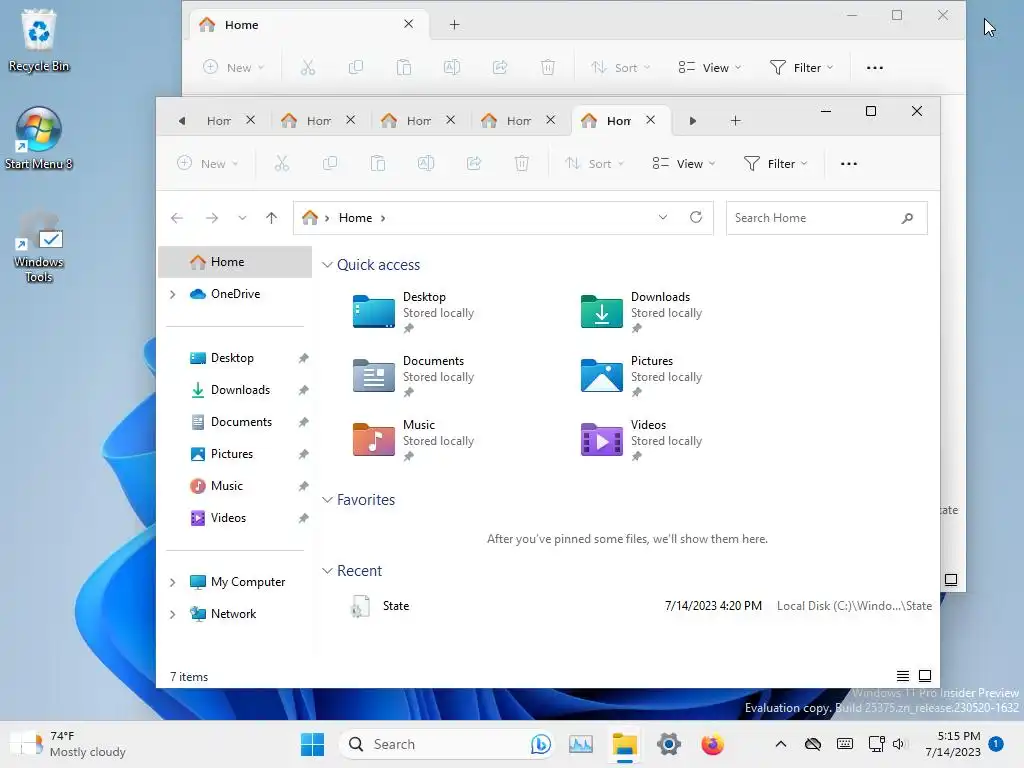Go up one folder level with Up arrow
The height and width of the screenshot is (768, 1024).
pyautogui.click(x=272, y=218)
